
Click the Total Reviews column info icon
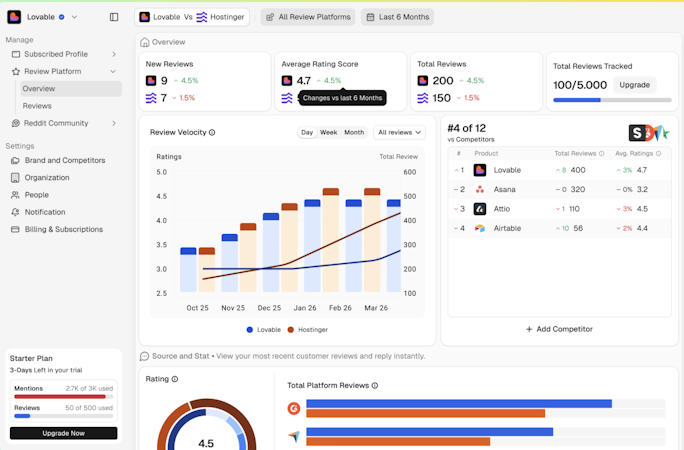602,153
